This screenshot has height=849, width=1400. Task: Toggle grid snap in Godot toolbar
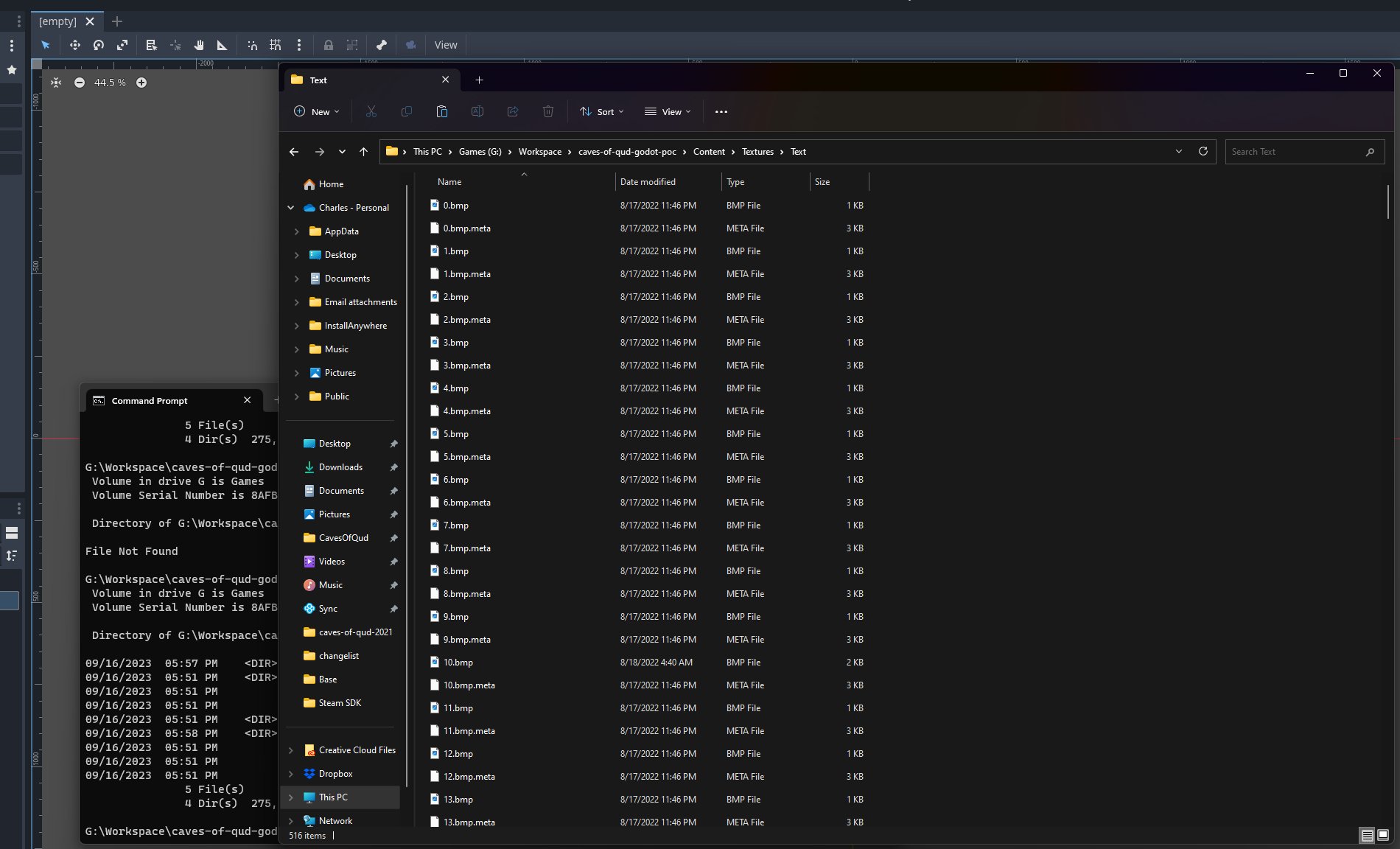[x=276, y=45]
